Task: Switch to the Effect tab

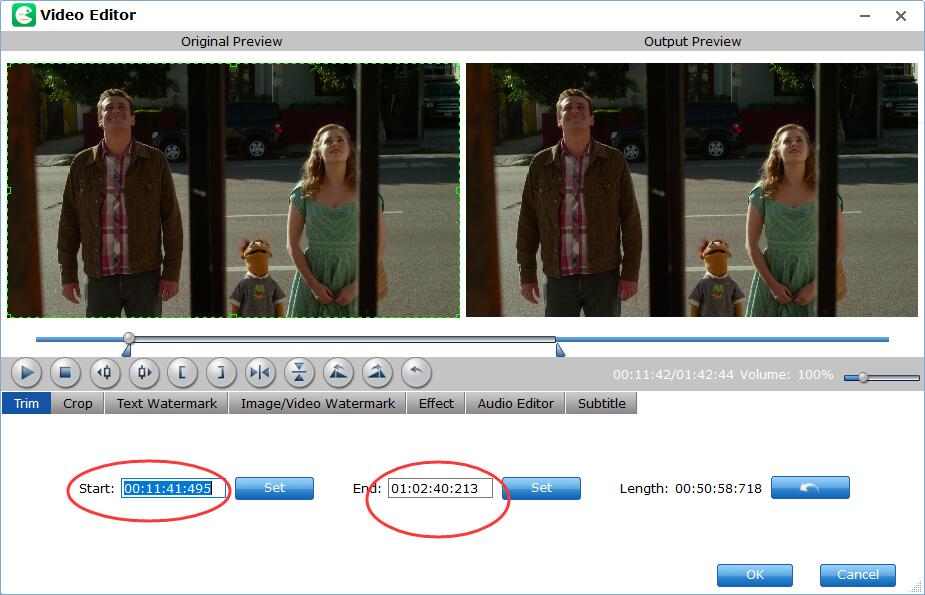Action: [436, 403]
